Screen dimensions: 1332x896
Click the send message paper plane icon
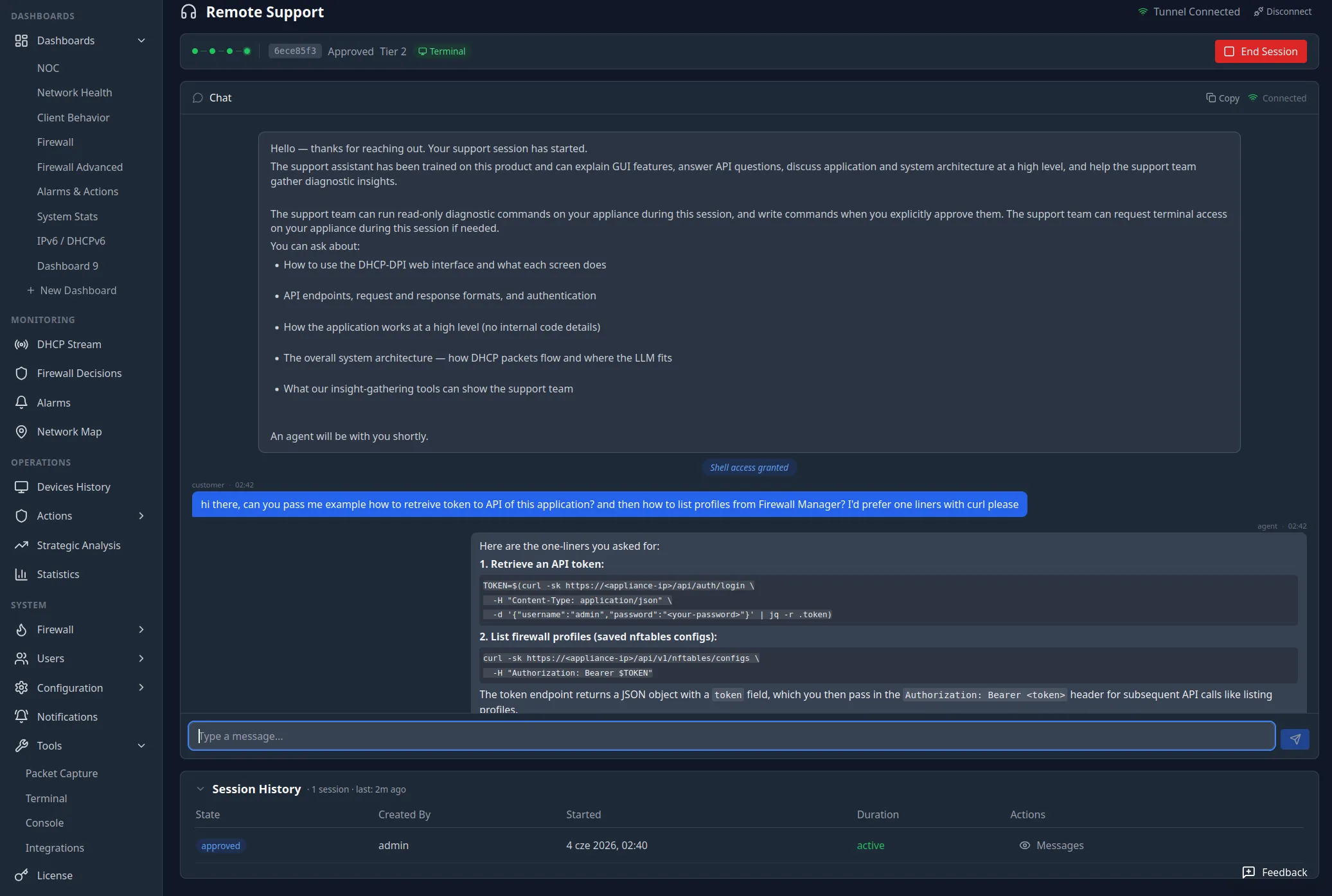pos(1295,739)
